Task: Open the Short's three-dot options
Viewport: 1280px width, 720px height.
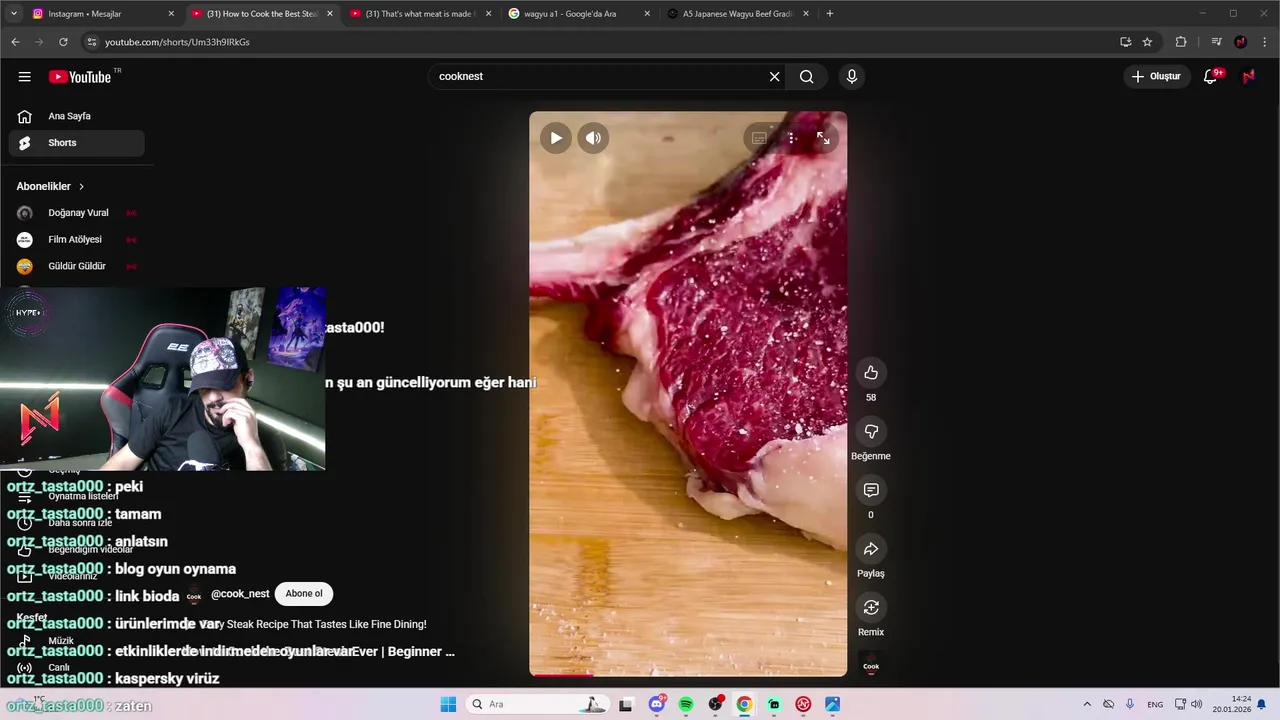Action: (x=791, y=138)
